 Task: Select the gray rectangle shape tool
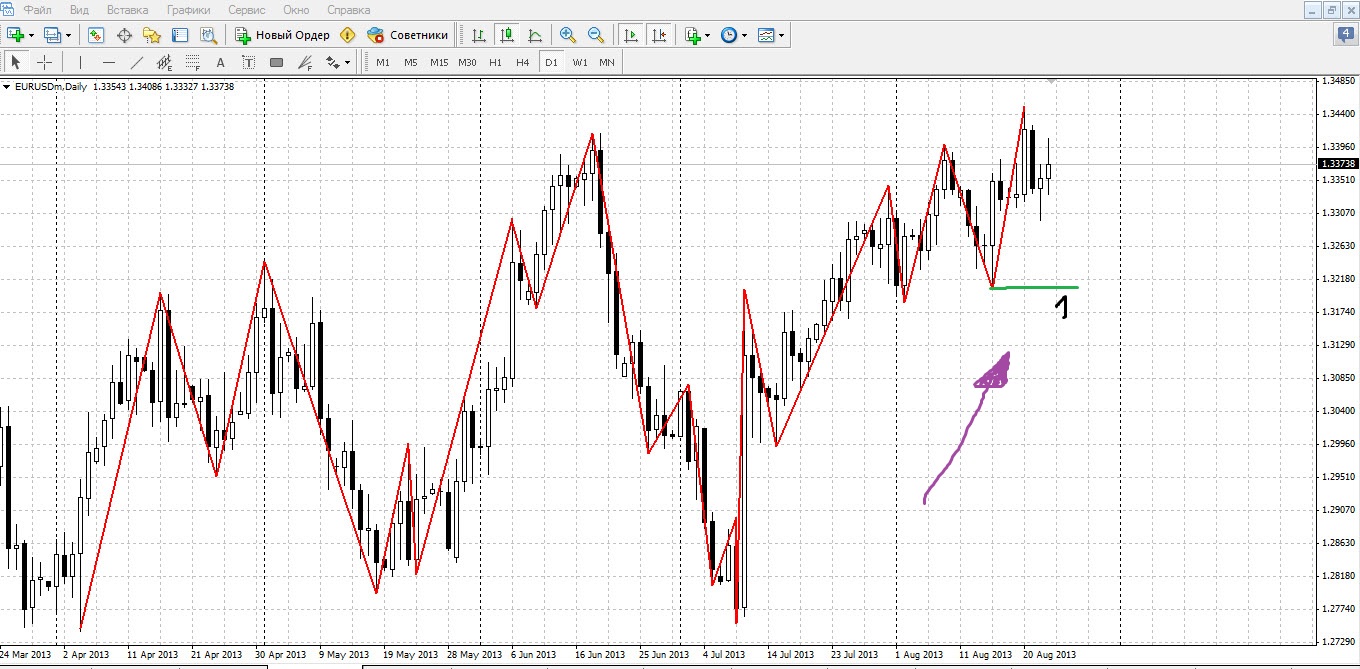277,62
